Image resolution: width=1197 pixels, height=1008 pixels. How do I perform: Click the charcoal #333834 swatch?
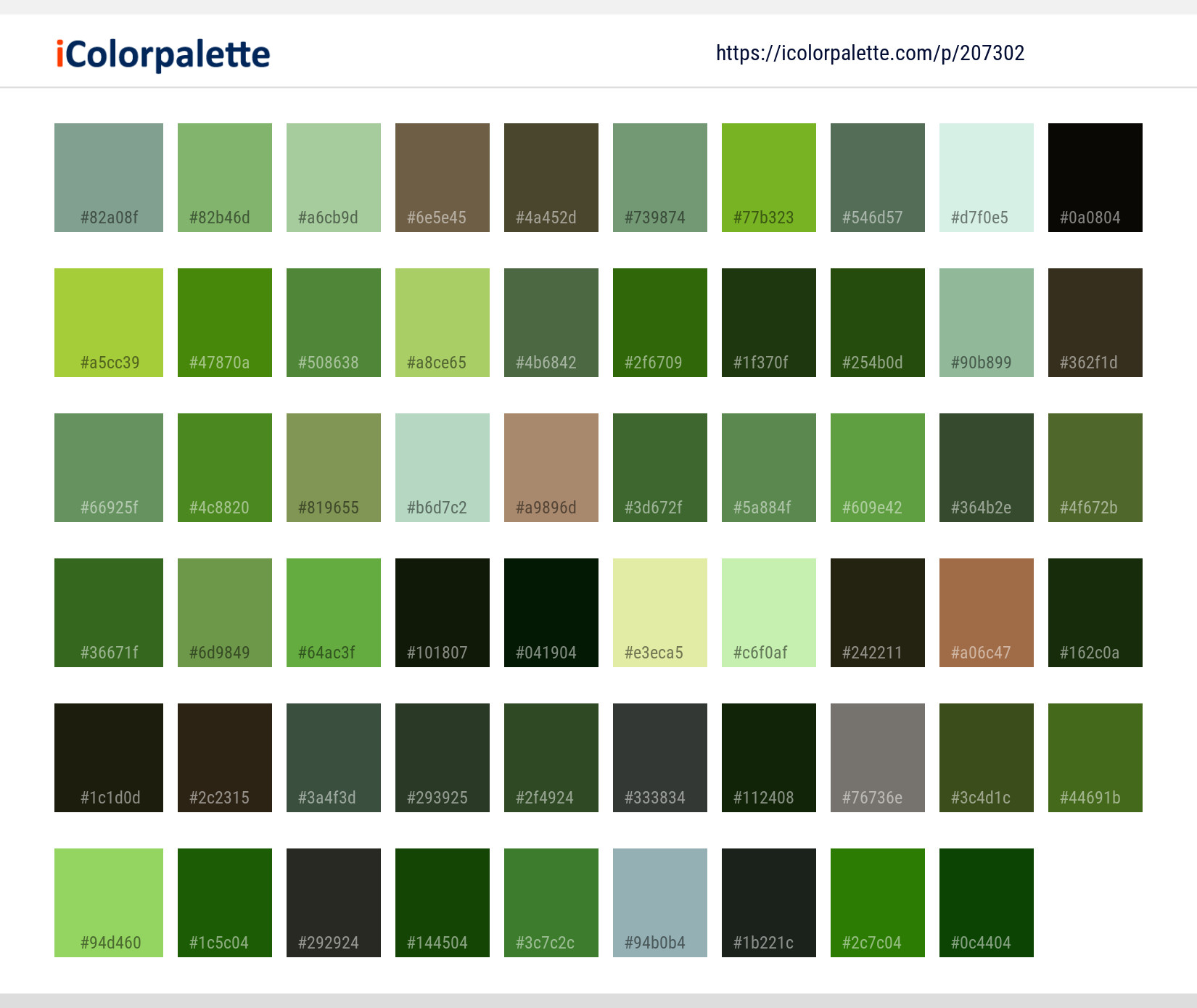[660, 758]
